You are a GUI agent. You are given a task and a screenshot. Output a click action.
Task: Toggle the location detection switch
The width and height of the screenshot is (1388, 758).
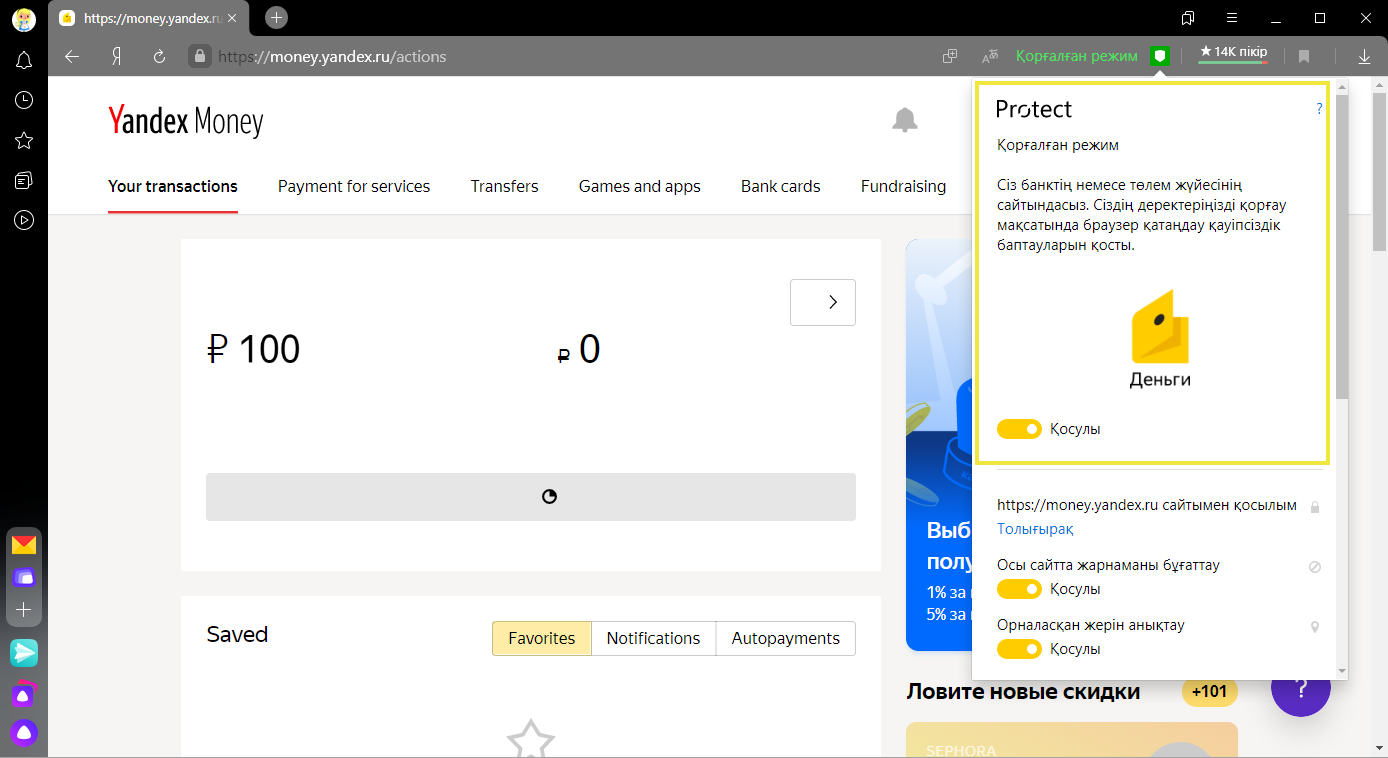click(1019, 649)
